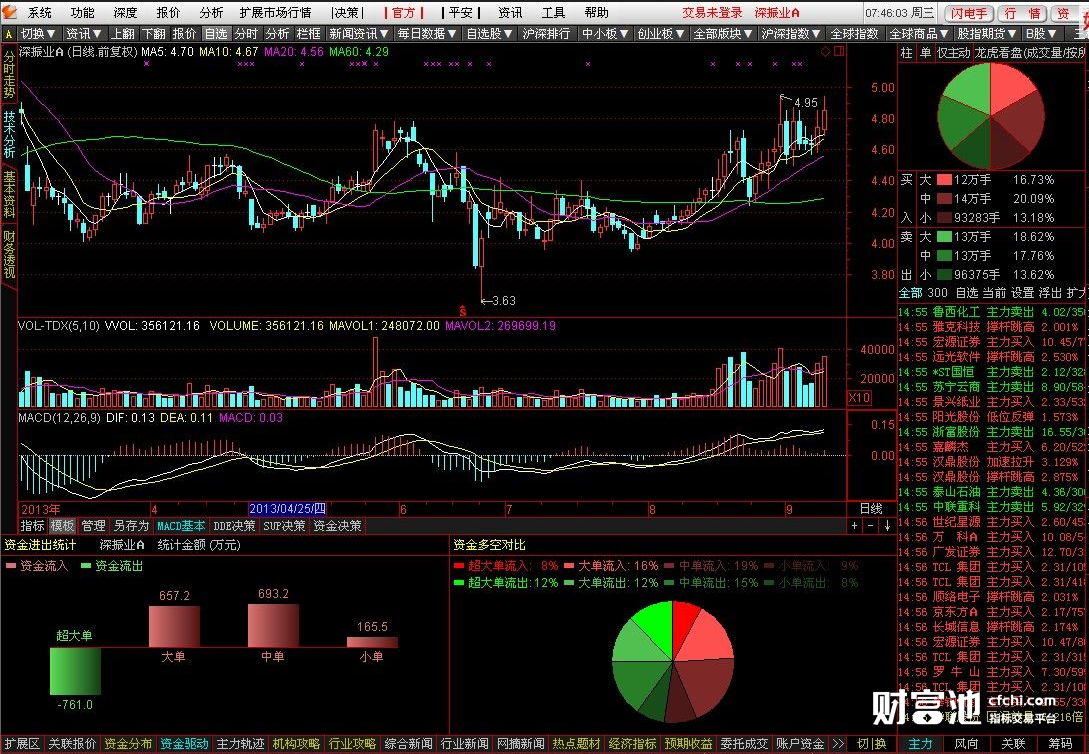Viewport: 1089px width, 754px height.
Task: Click the 资金流出 green legend swatch
Action: click(x=86, y=566)
